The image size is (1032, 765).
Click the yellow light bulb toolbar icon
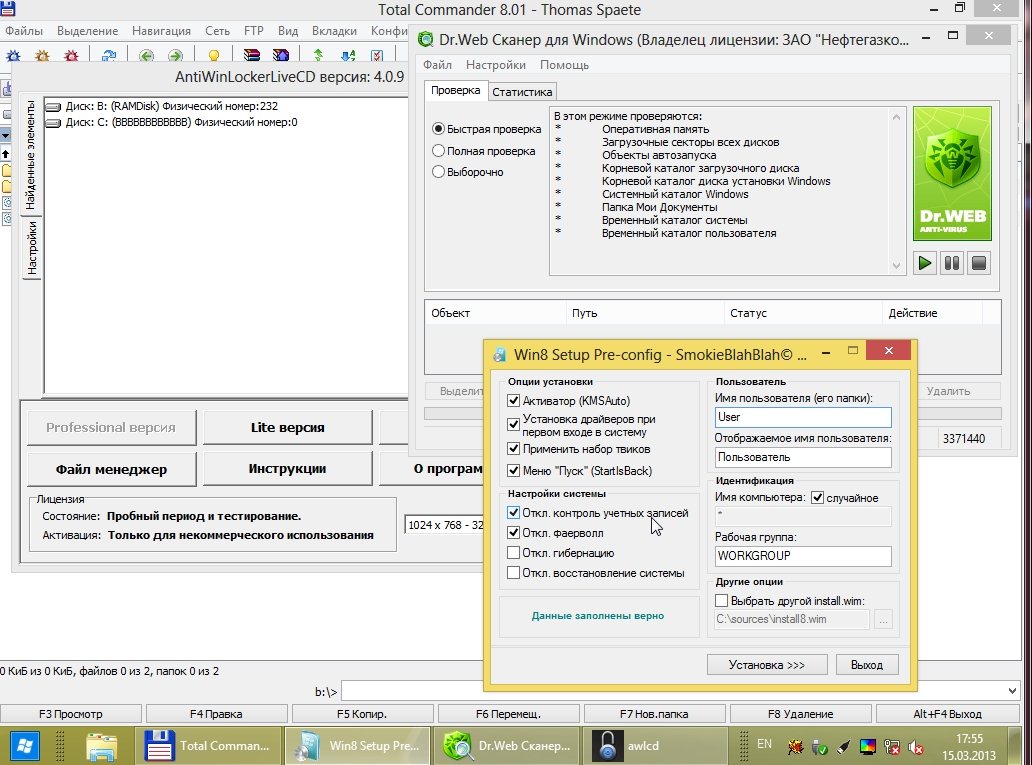(213, 56)
